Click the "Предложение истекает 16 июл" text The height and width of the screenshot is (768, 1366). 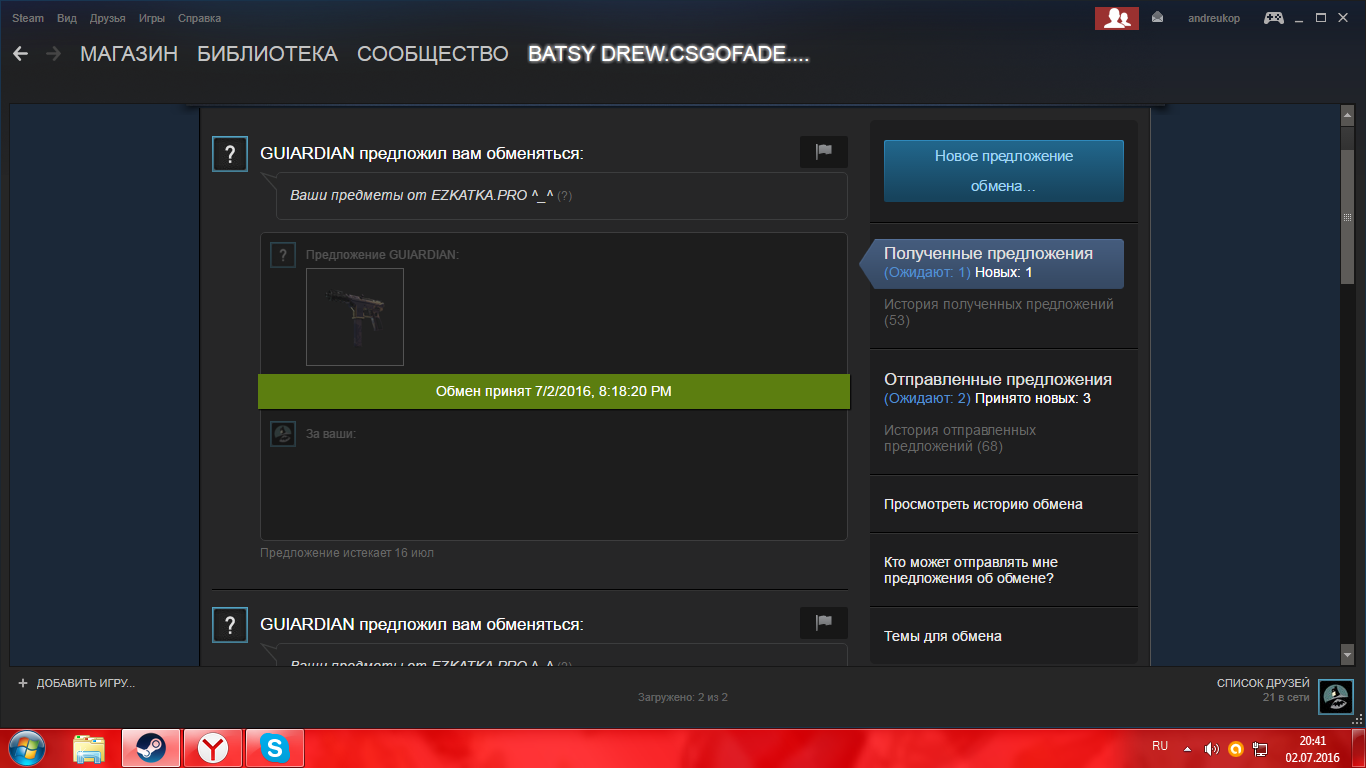coord(347,553)
